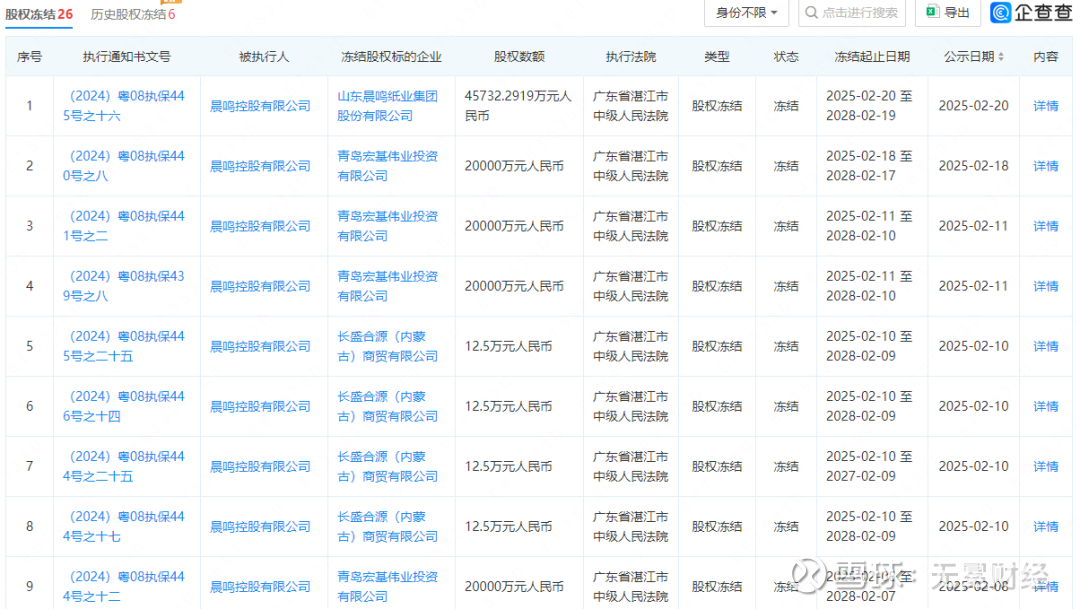
Task: Open 晨鸣控股有限公司 link in row 8
Action: tap(260, 526)
